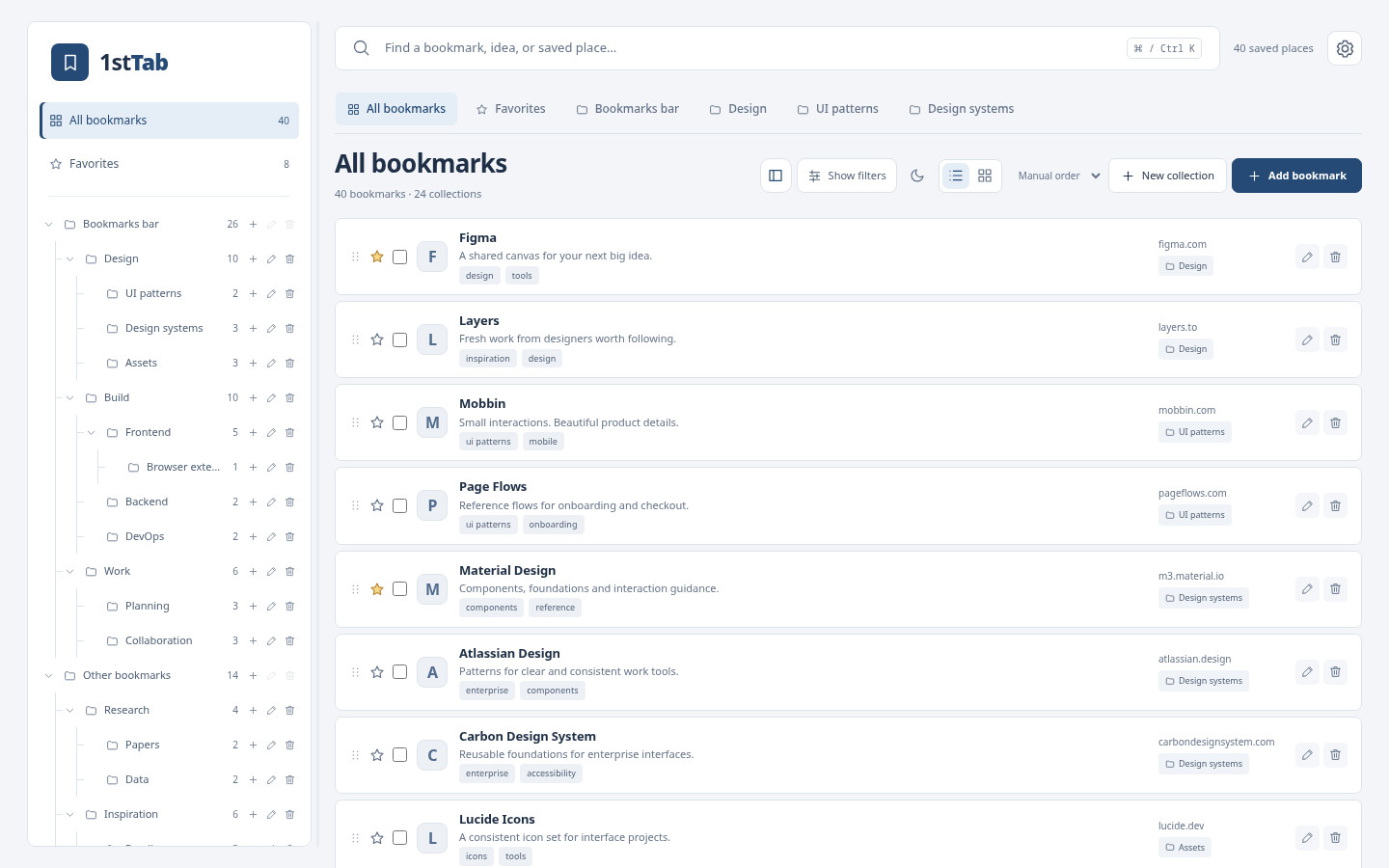Viewport: 1389px width, 868px height.
Task: Unfavorite Figma with its star
Action: pos(377,258)
